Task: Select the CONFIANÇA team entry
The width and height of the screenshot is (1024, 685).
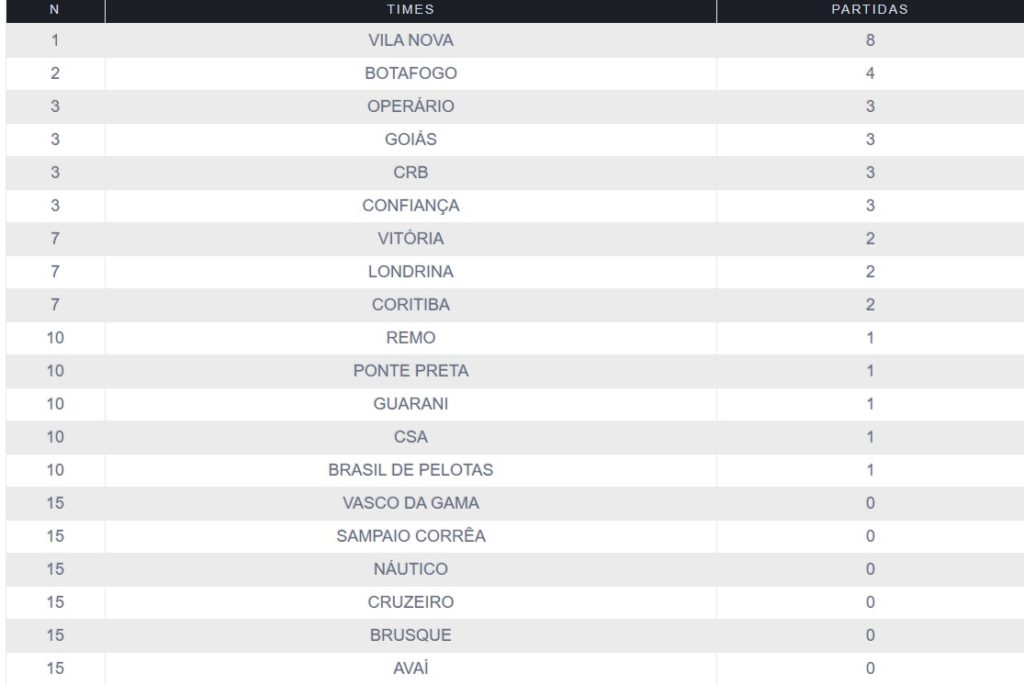Action: coord(410,206)
